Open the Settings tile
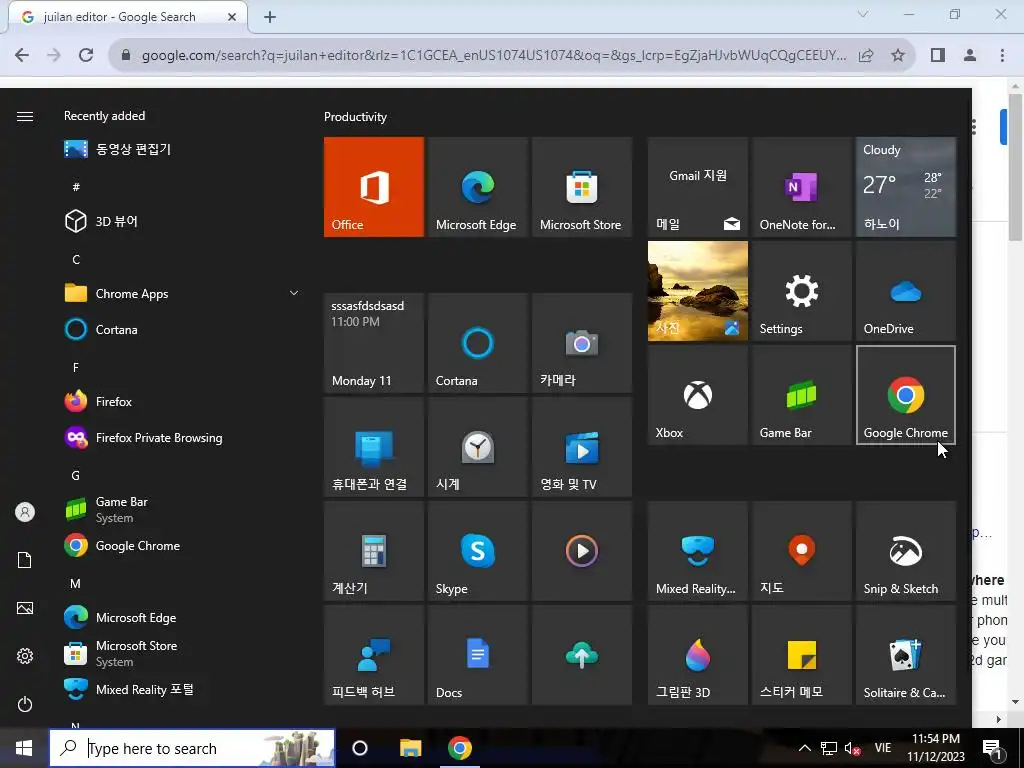The height and width of the screenshot is (768, 1024). coord(801,291)
